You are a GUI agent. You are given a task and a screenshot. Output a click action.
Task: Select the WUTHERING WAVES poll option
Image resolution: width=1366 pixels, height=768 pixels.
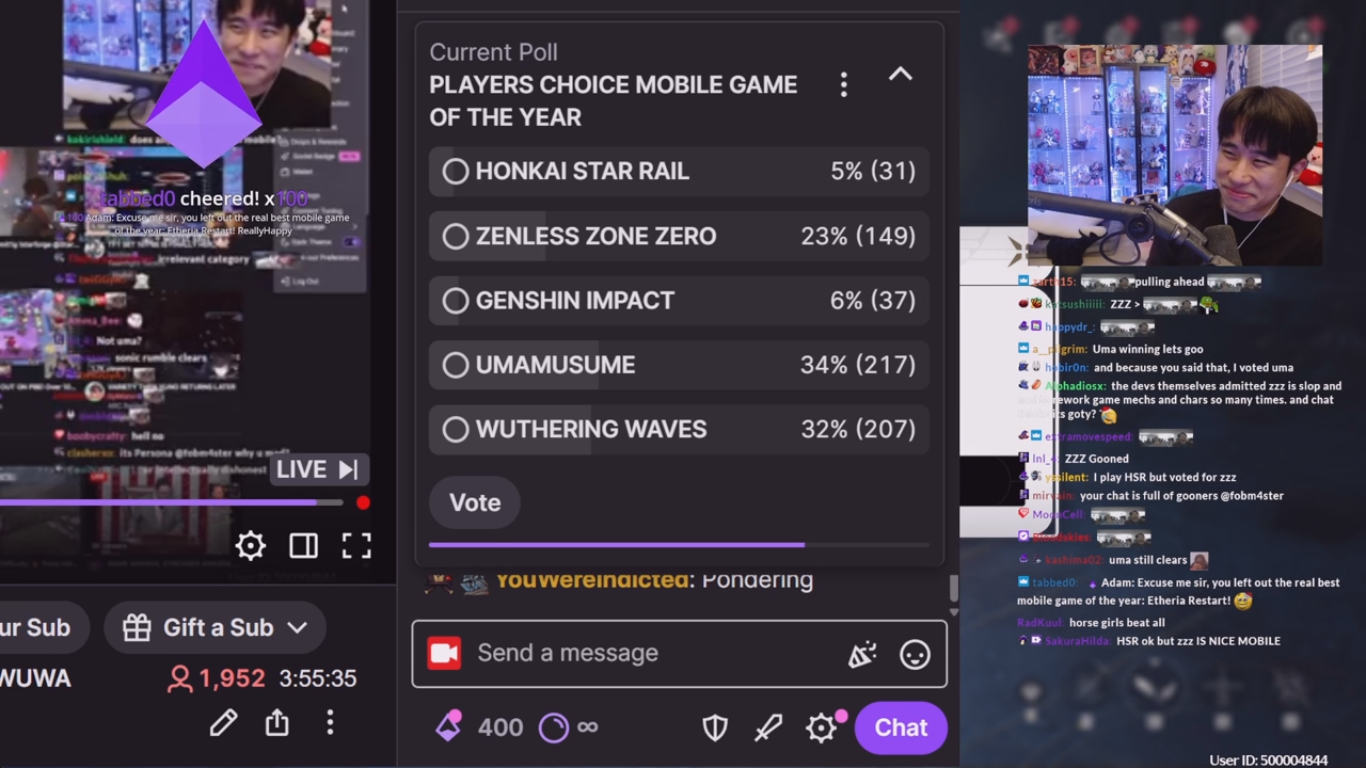click(679, 429)
